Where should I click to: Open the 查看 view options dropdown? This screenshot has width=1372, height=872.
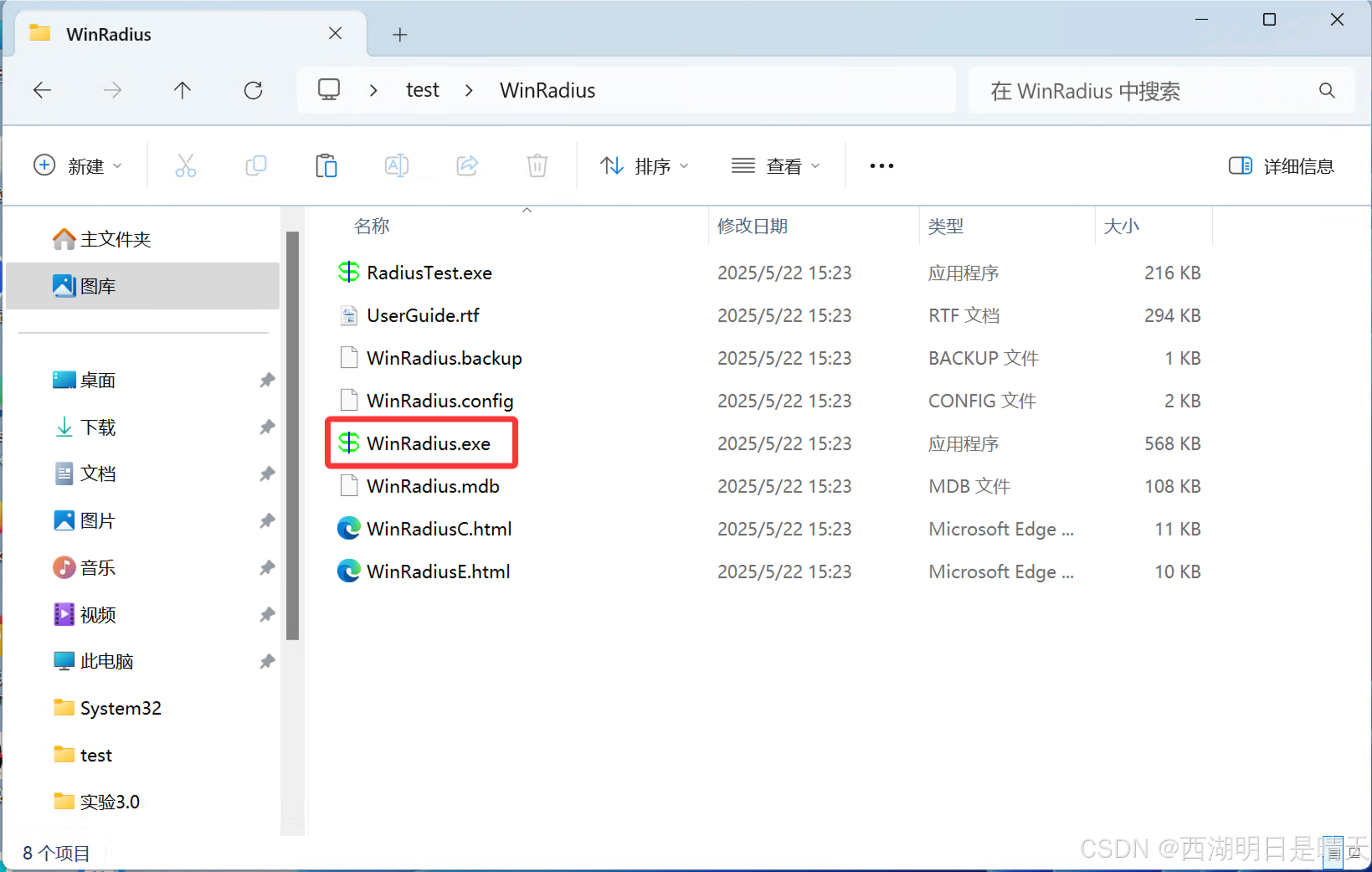pos(776,165)
